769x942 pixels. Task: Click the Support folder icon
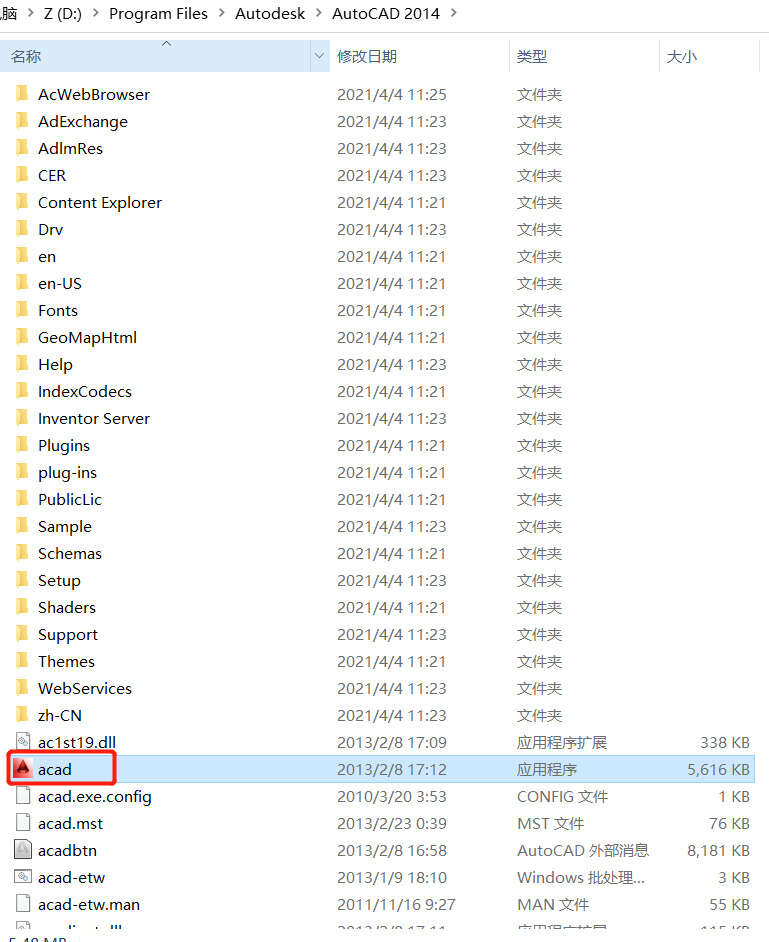pyautogui.click(x=22, y=634)
